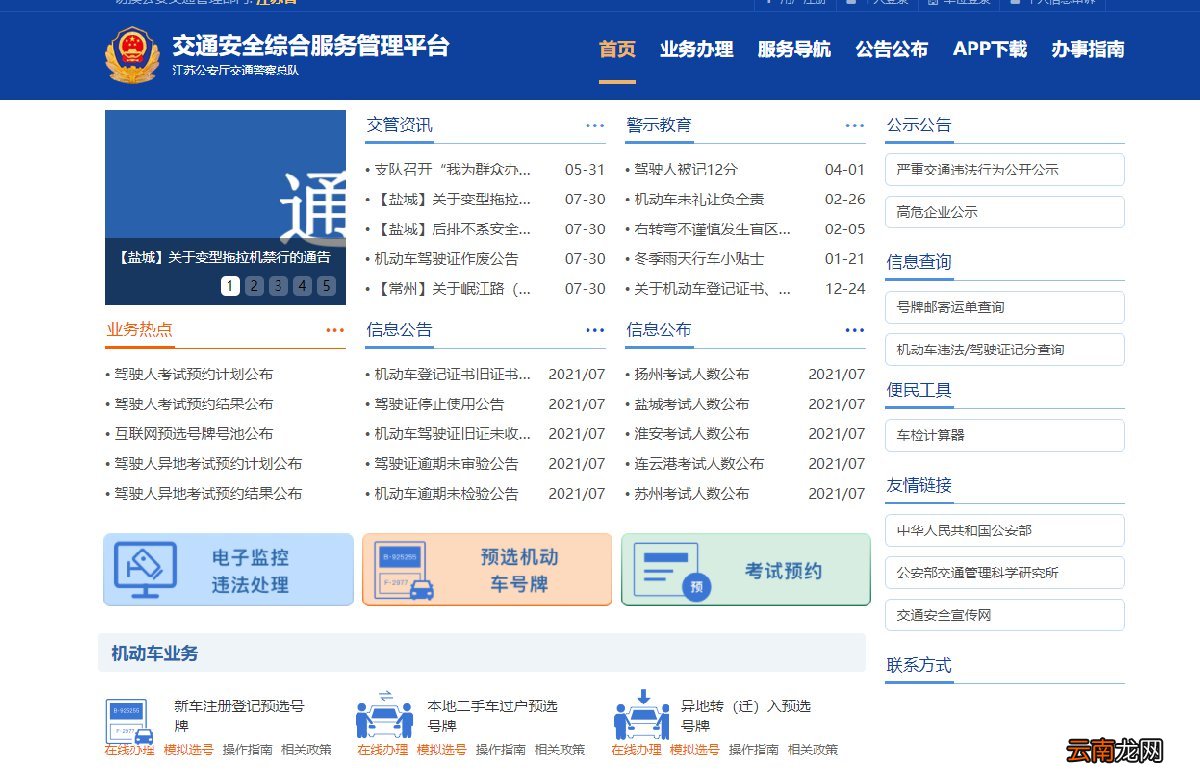Open more 信息公布 items via dots
Viewport: 1200px width, 779px height.
[855, 330]
